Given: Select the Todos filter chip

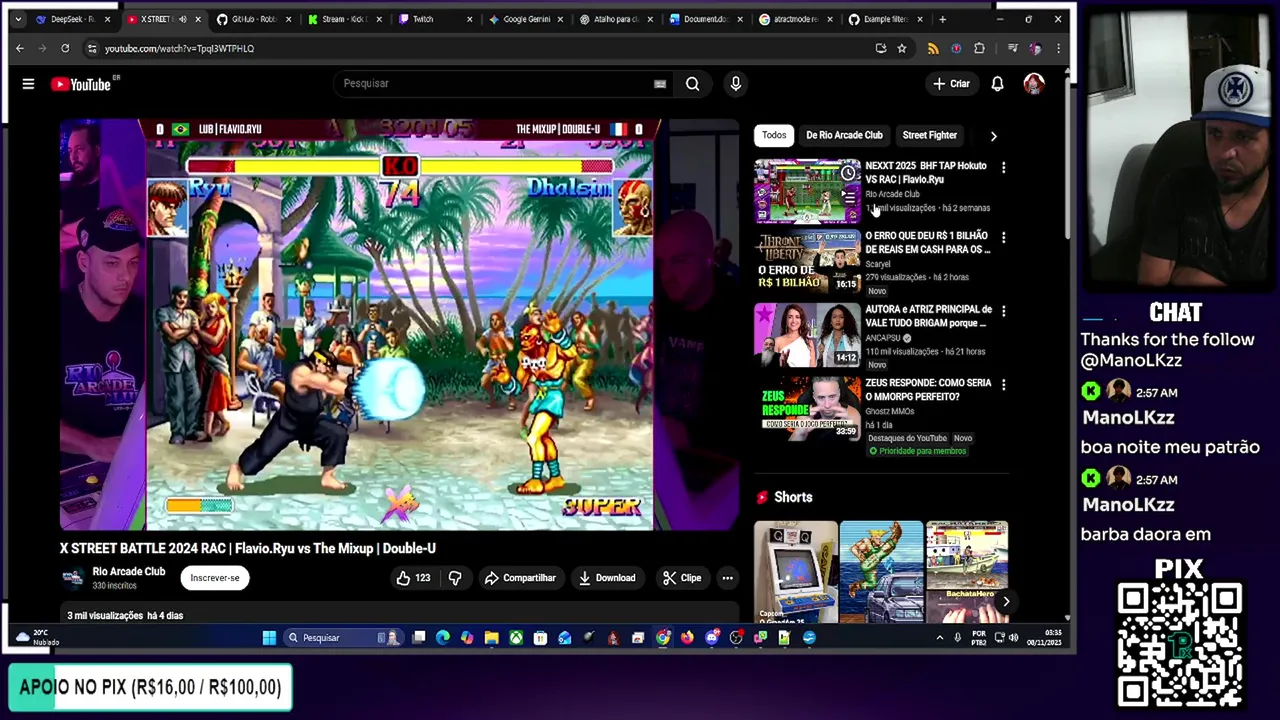Looking at the screenshot, I should coord(774,135).
